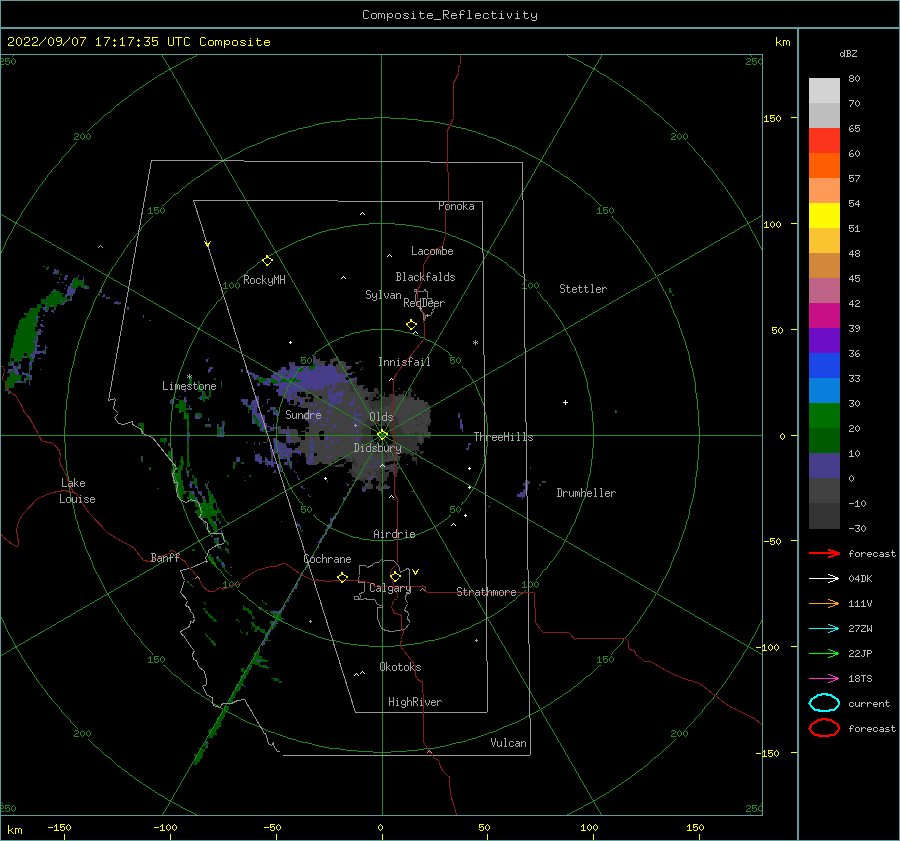Click the Lacombe city label
900x841 pixels.
click(432, 251)
